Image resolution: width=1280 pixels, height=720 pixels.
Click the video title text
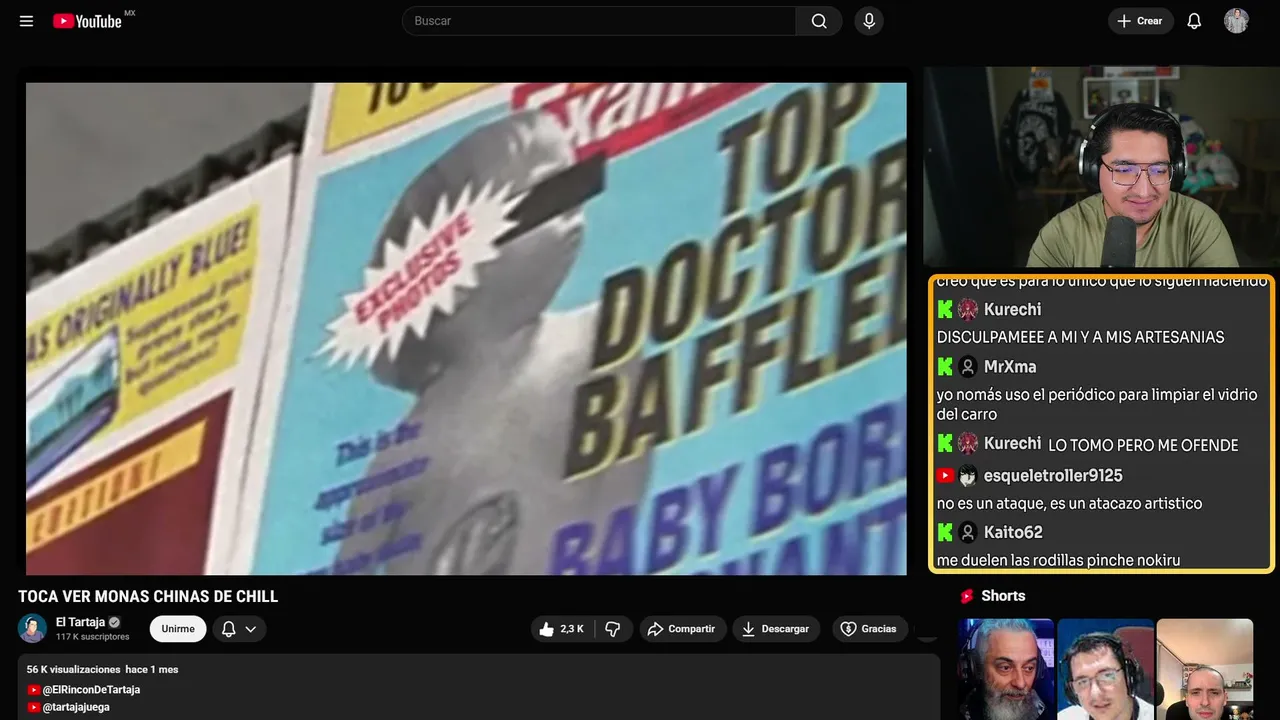[x=148, y=597]
